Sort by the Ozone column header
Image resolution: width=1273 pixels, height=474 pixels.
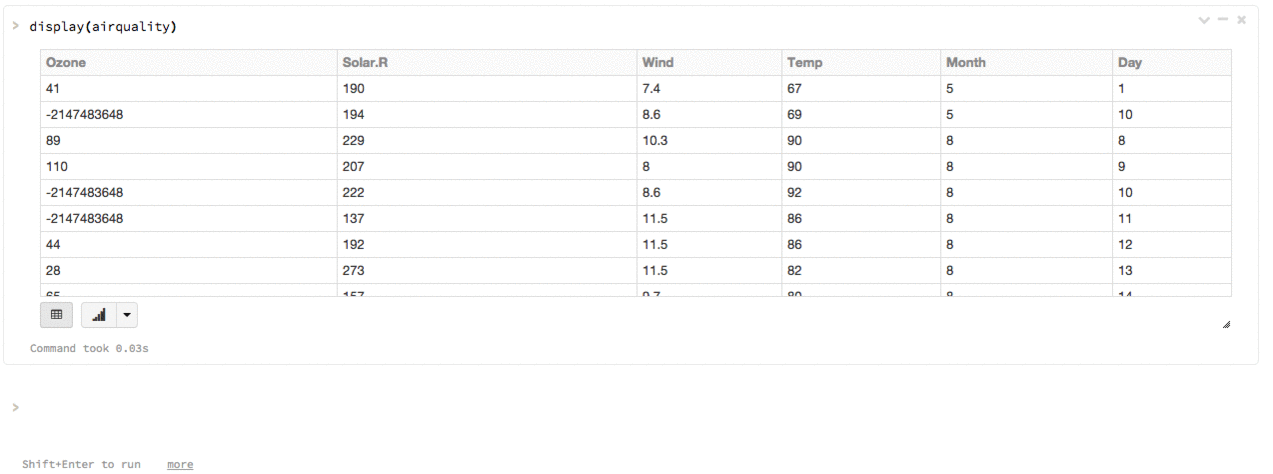66,62
